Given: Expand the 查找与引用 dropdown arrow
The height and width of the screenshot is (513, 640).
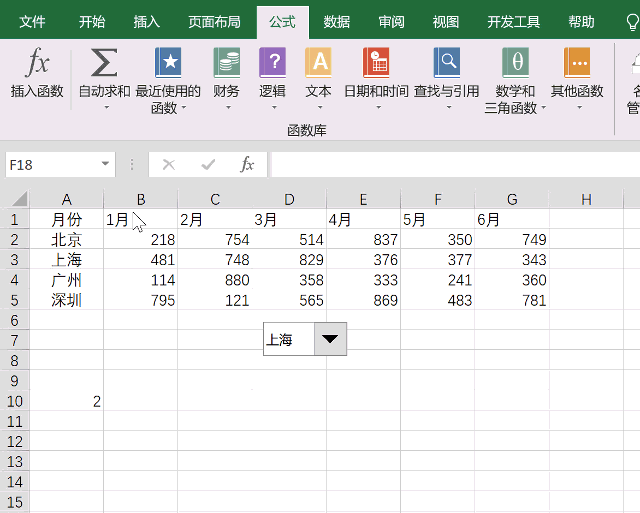Looking at the screenshot, I should tap(449, 107).
